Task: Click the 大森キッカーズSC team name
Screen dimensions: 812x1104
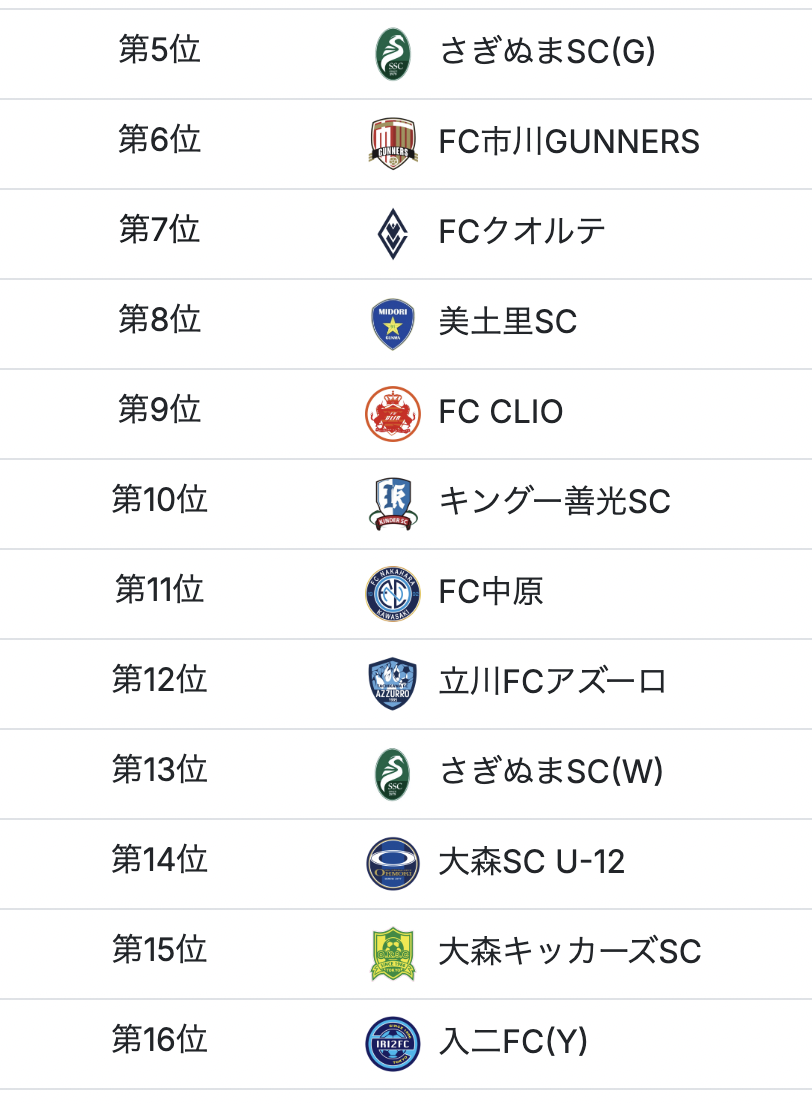Action: 570,952
